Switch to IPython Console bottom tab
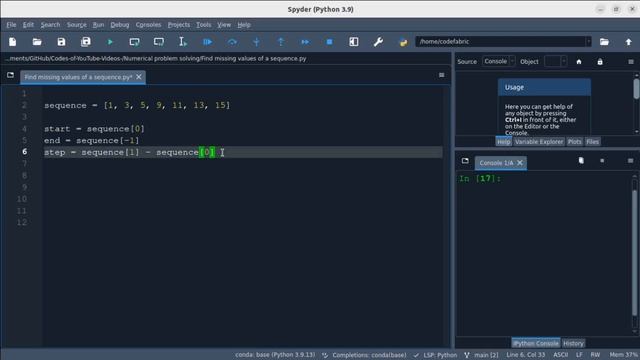Image resolution: width=640 pixels, height=360 pixels. [x=536, y=343]
